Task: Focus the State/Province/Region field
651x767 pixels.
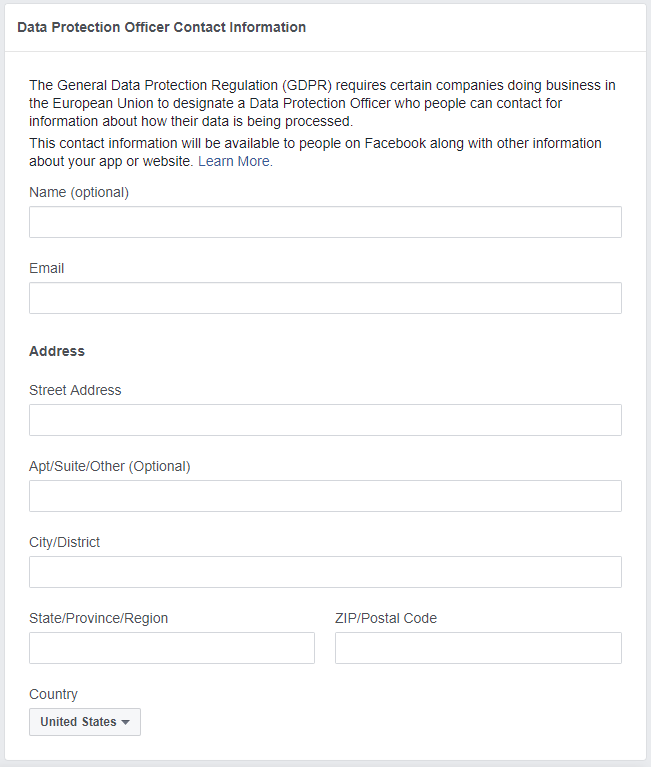Action: [x=172, y=648]
